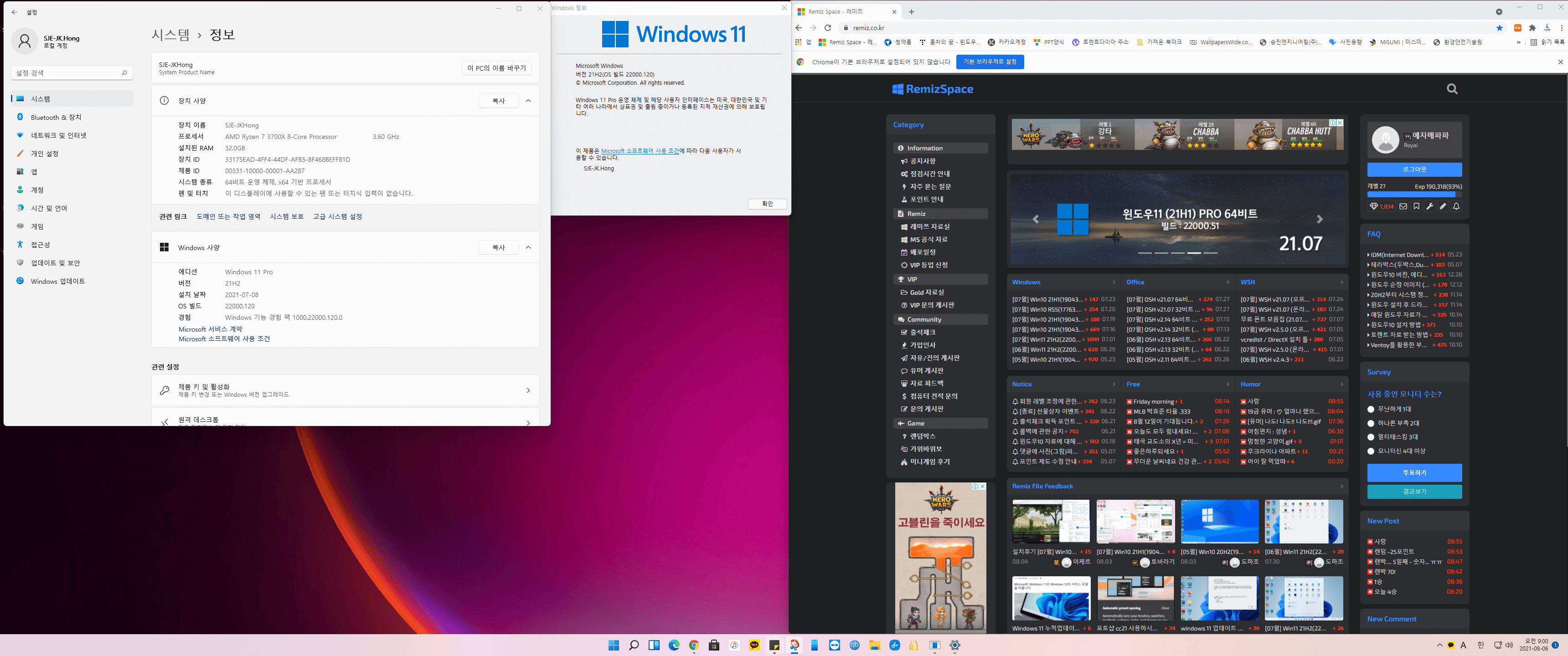The image size is (1568, 656).
Task: Expand the Humor board arrow
Action: tap(1341, 384)
